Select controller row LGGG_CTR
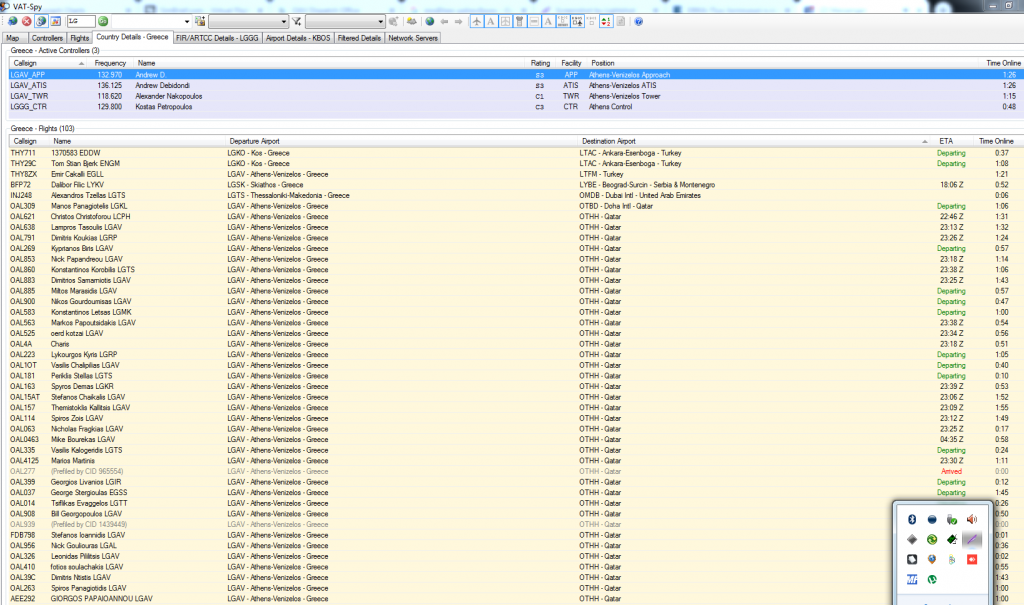The width and height of the screenshot is (1024, 605). (516, 106)
